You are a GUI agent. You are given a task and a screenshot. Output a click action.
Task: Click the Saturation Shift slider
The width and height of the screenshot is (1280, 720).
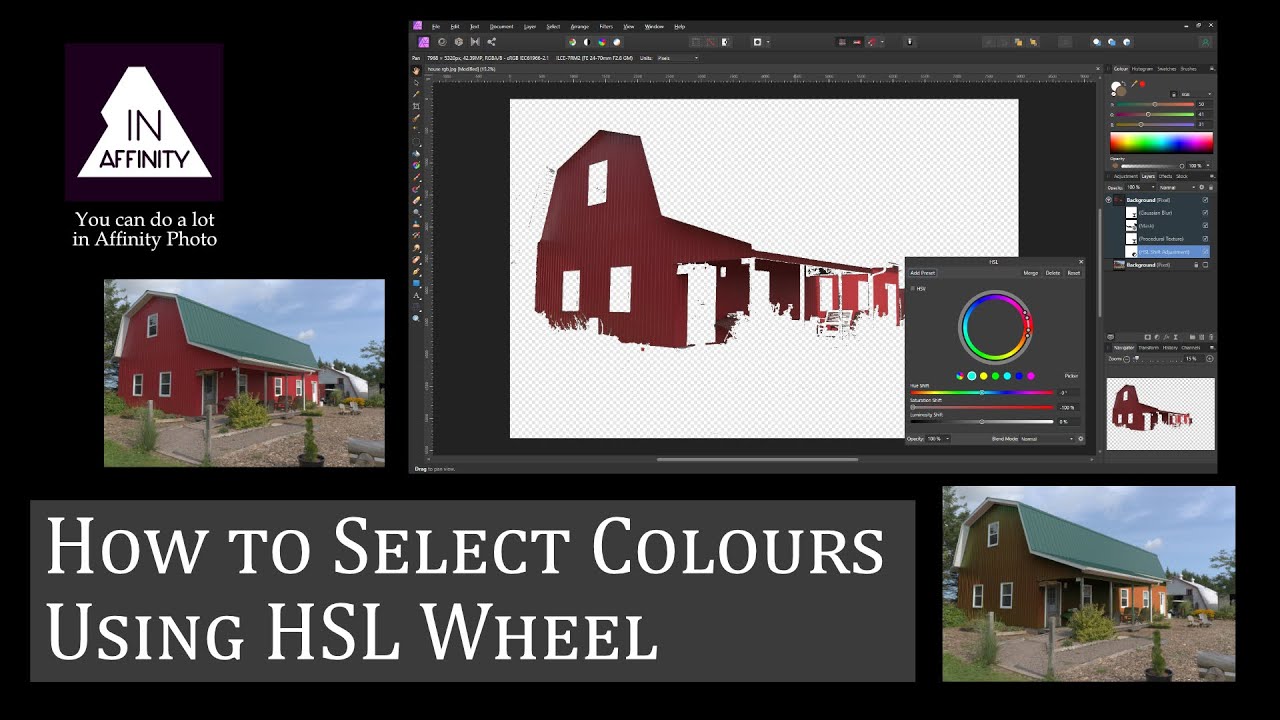[982, 407]
